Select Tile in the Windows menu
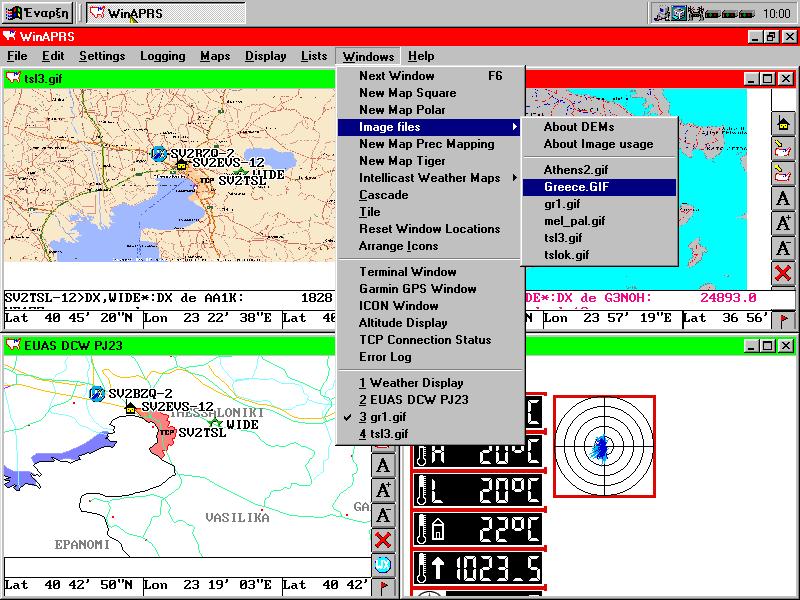This screenshot has width=800, height=600. pos(429,212)
